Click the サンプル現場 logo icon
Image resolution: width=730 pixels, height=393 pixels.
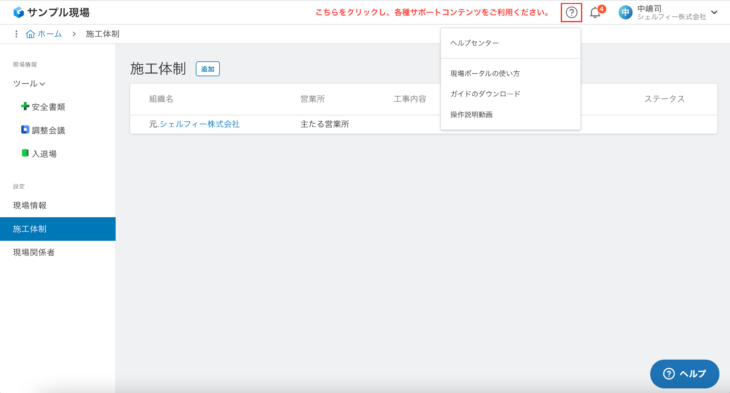pyautogui.click(x=19, y=13)
